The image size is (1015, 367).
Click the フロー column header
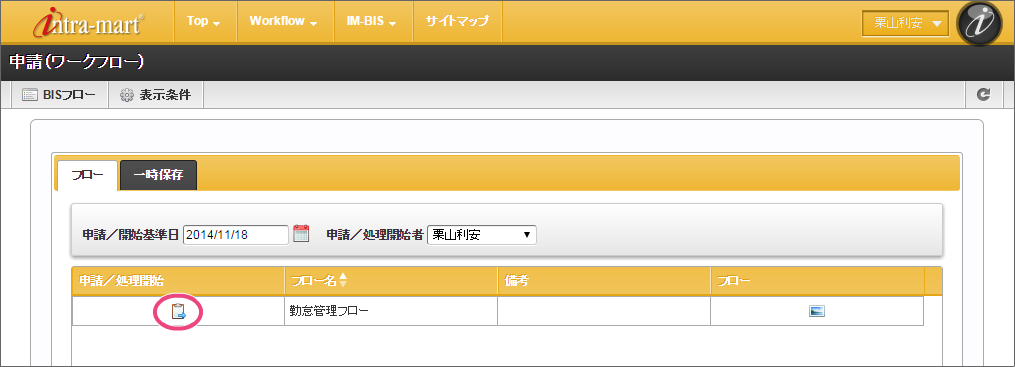point(817,281)
